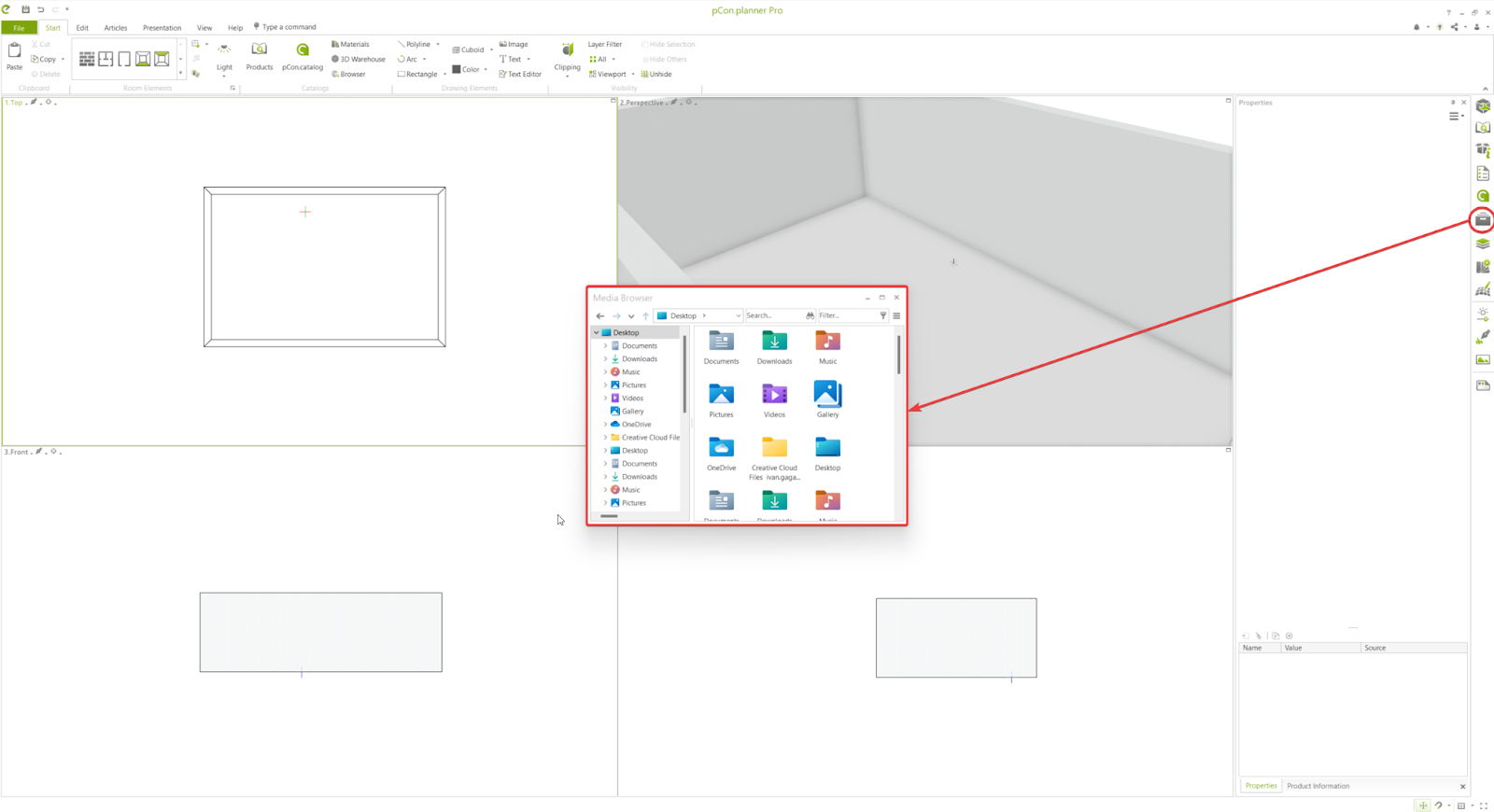Click the Type a command field
The width and height of the screenshot is (1494, 812).
pyautogui.click(x=289, y=27)
